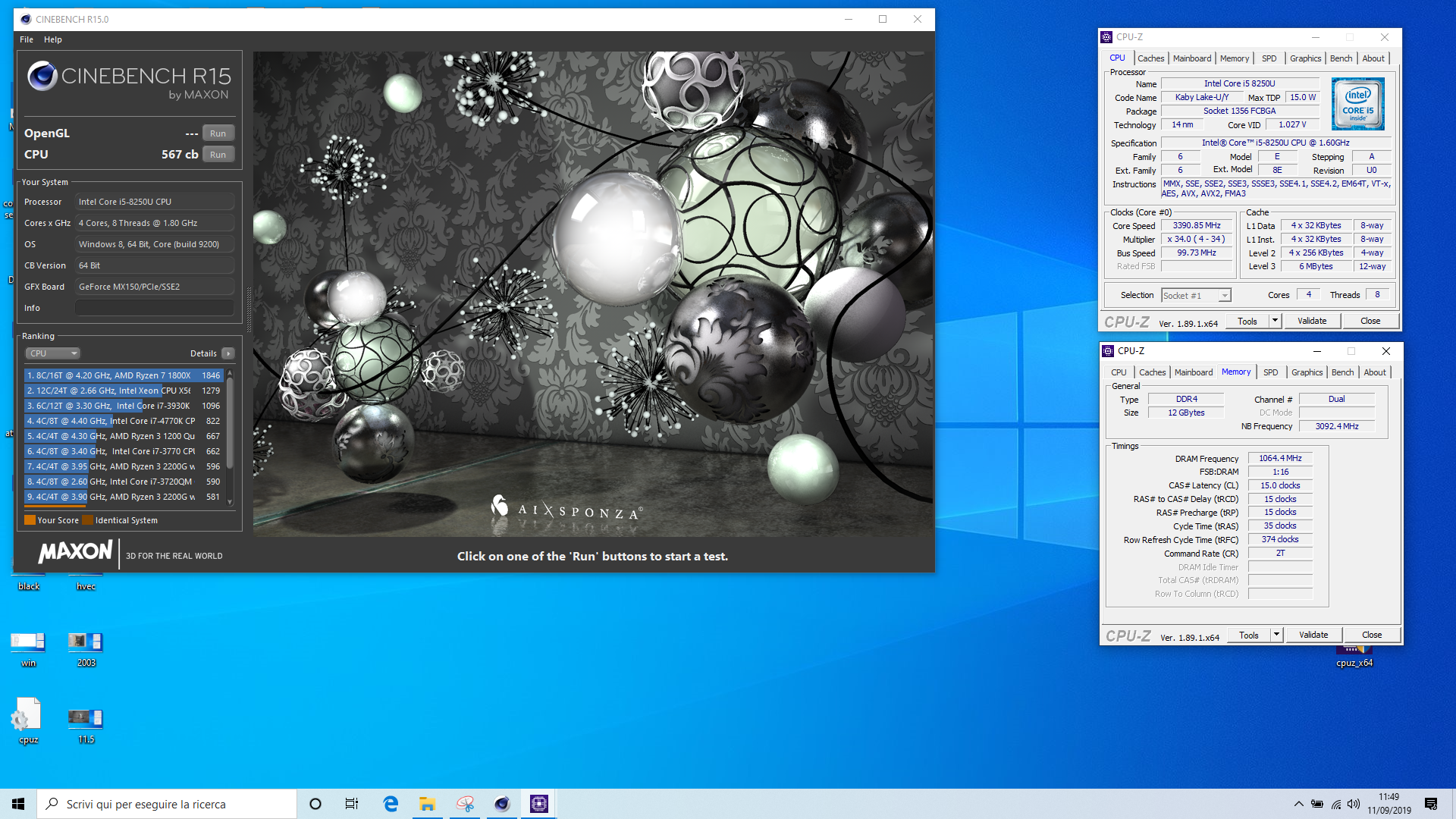Run the CPU benchmark test

click(218, 155)
